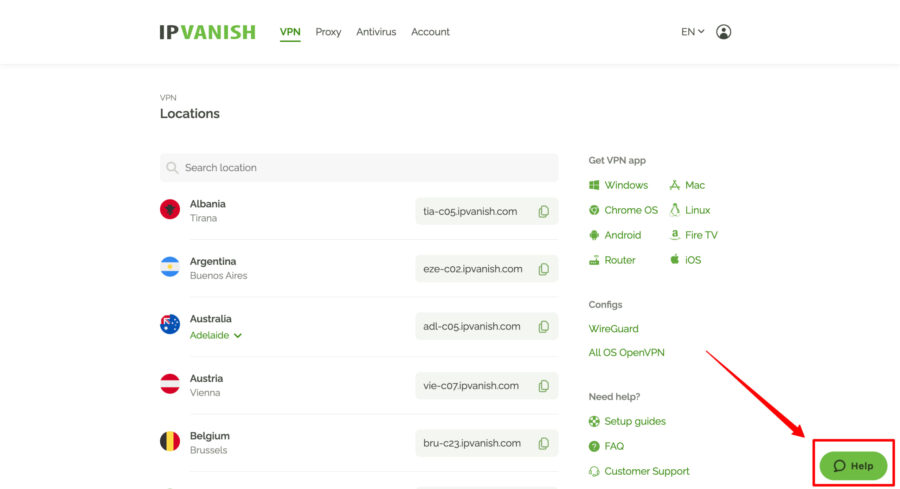Image resolution: width=900 pixels, height=489 pixels.
Task: Copy the bru-c23.ipvanish.com hostname
Action: tap(543, 443)
